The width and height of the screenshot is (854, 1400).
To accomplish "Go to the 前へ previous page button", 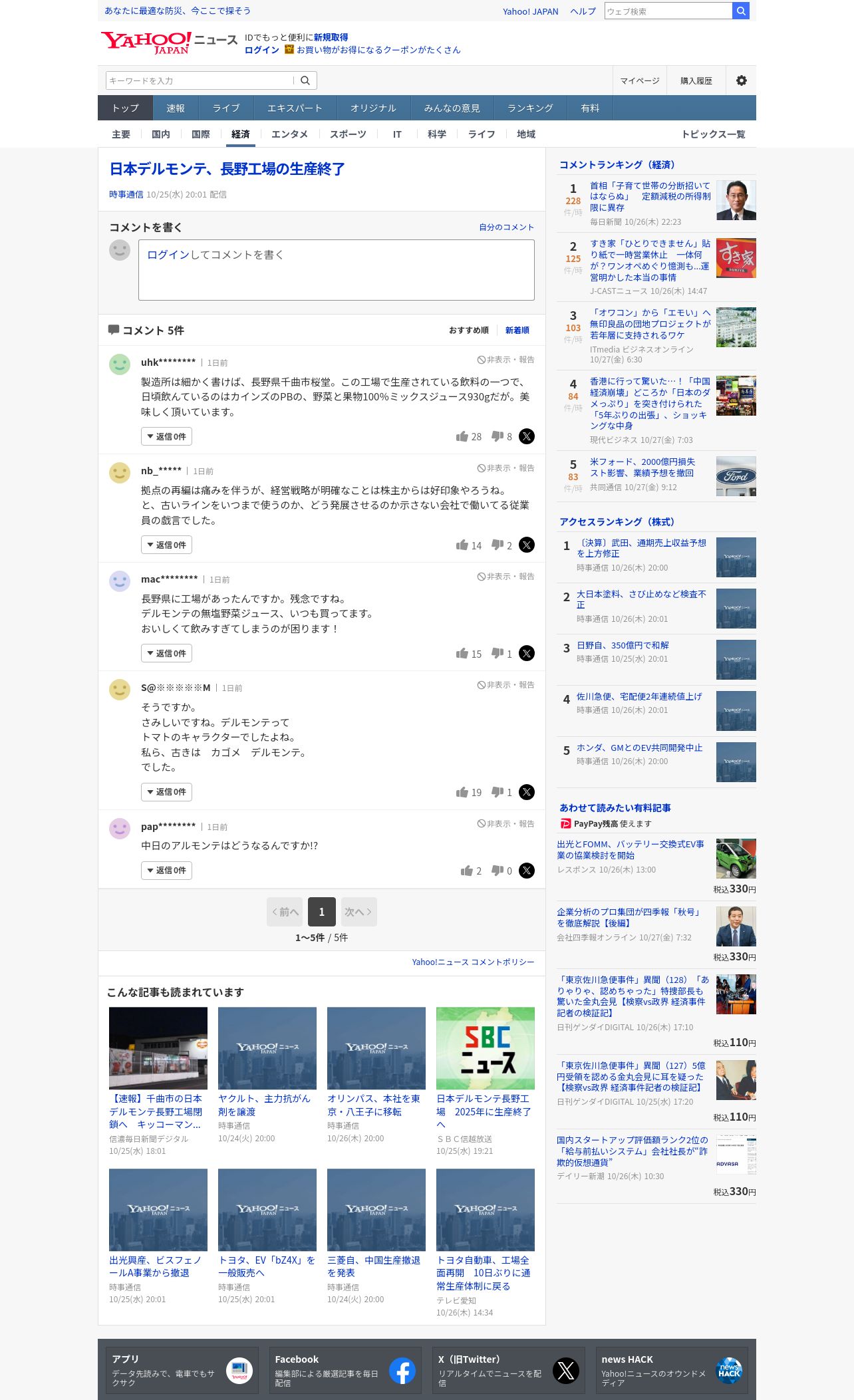I will [285, 912].
